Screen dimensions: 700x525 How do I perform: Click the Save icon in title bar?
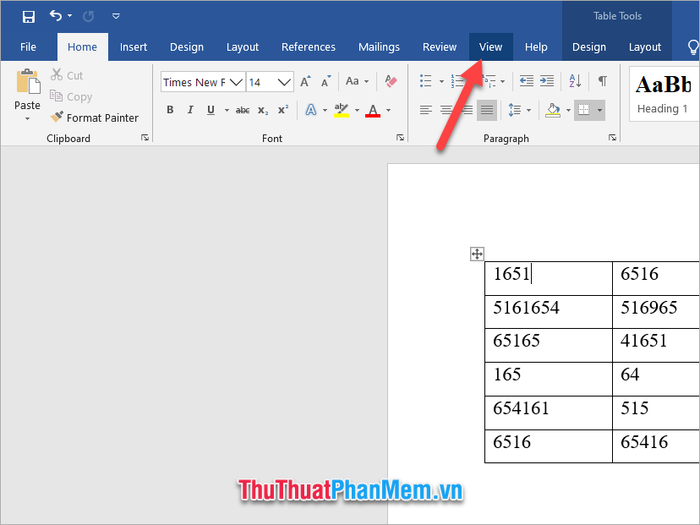pos(28,16)
